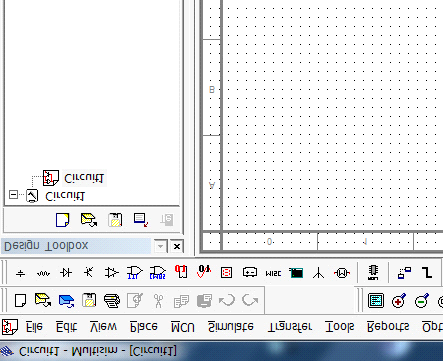This screenshot has width=443, height=361.
Task: Place an Indicator display component
Action: coord(227,273)
